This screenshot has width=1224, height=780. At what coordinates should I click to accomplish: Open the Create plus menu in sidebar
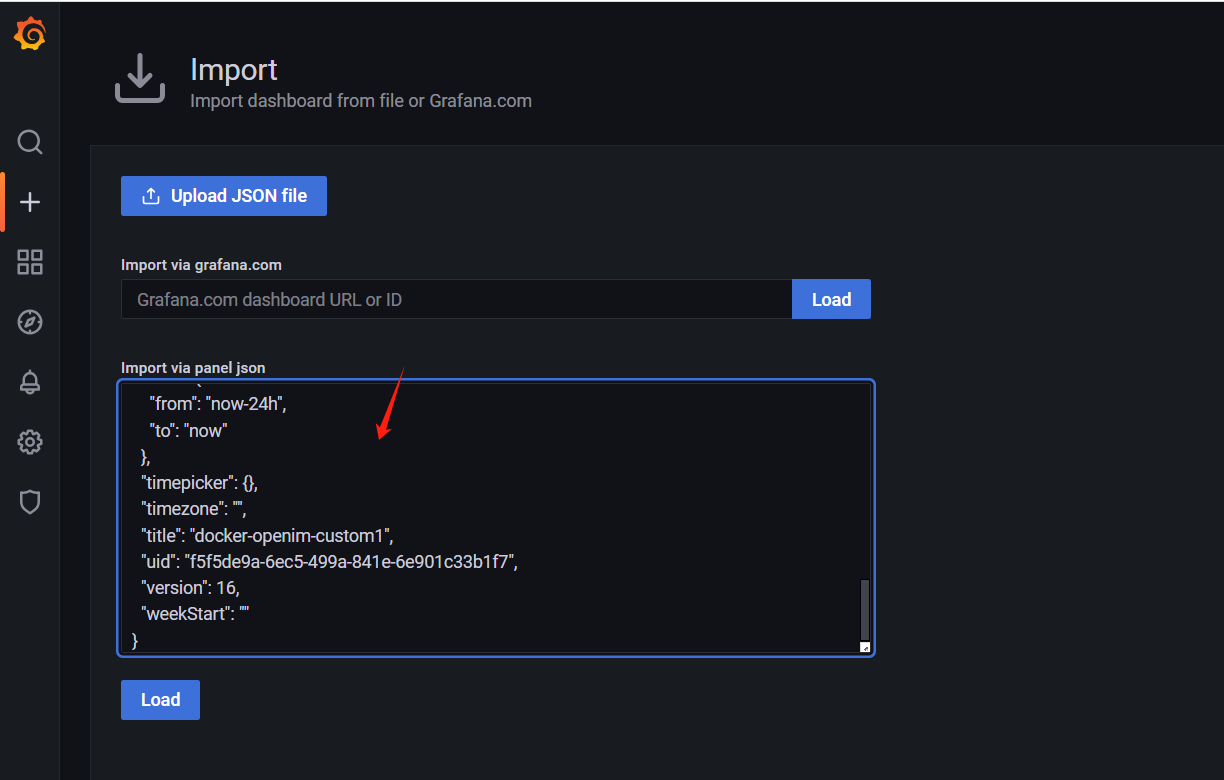[x=30, y=202]
